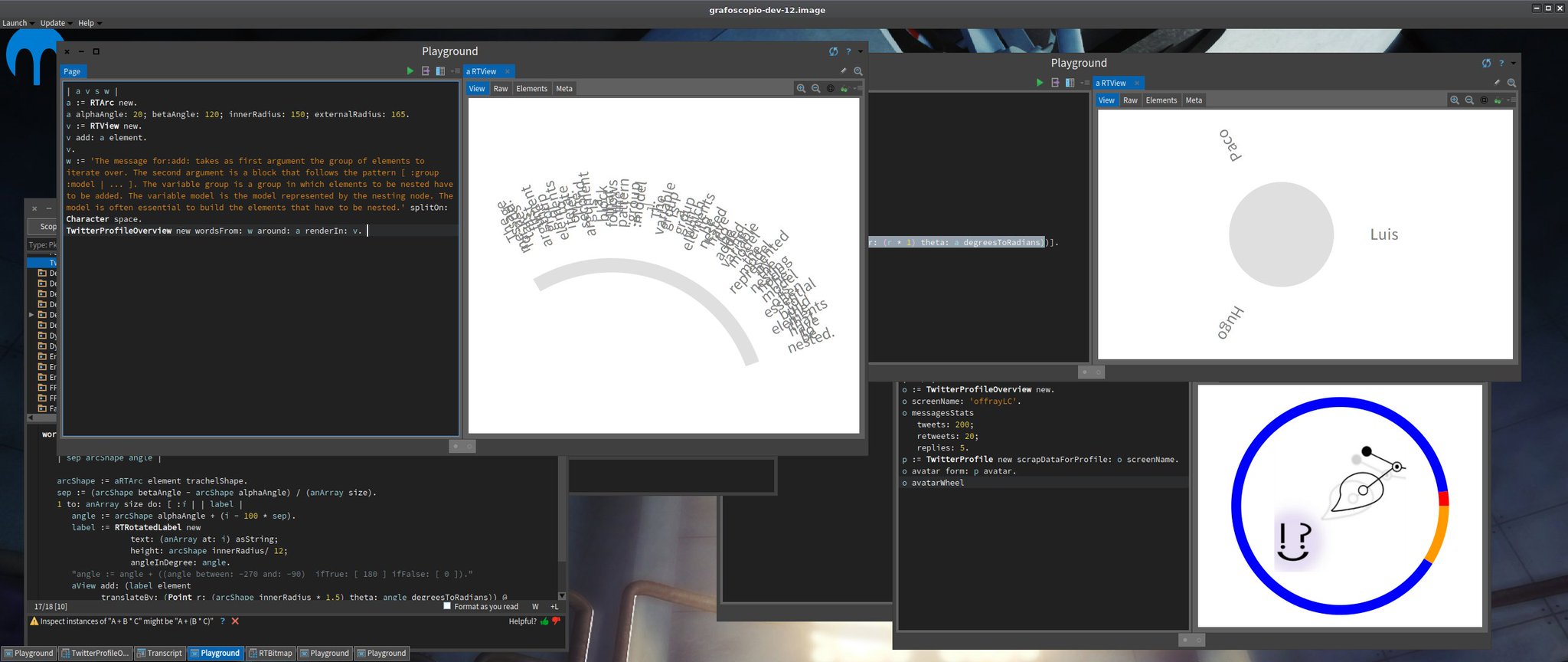Click the thumbs up icon next to Helpful?

pyautogui.click(x=544, y=621)
